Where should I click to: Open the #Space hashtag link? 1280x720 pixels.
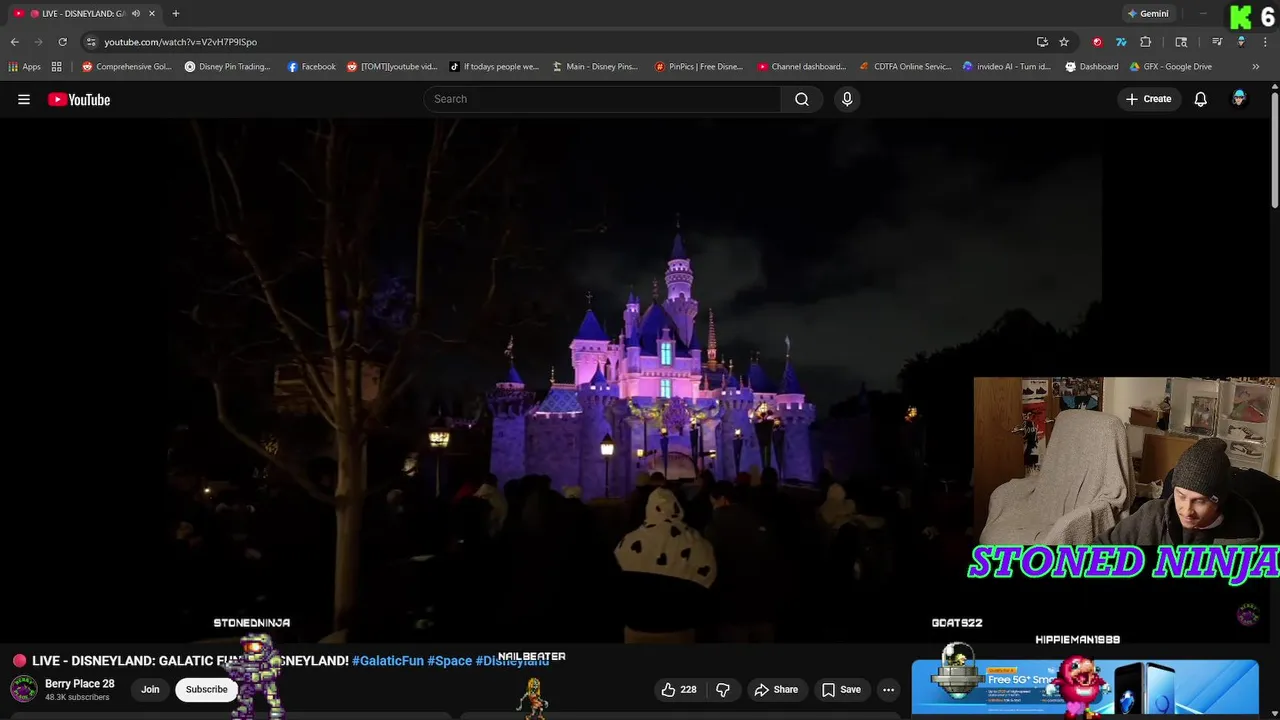[x=449, y=661]
